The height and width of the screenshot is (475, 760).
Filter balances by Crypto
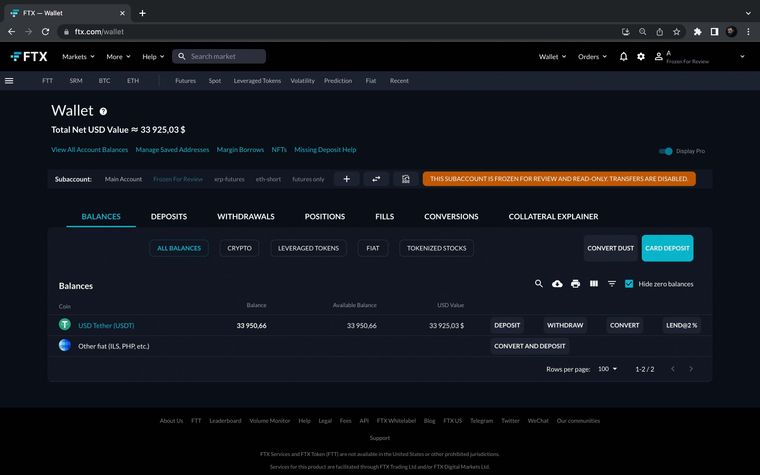pyautogui.click(x=239, y=248)
